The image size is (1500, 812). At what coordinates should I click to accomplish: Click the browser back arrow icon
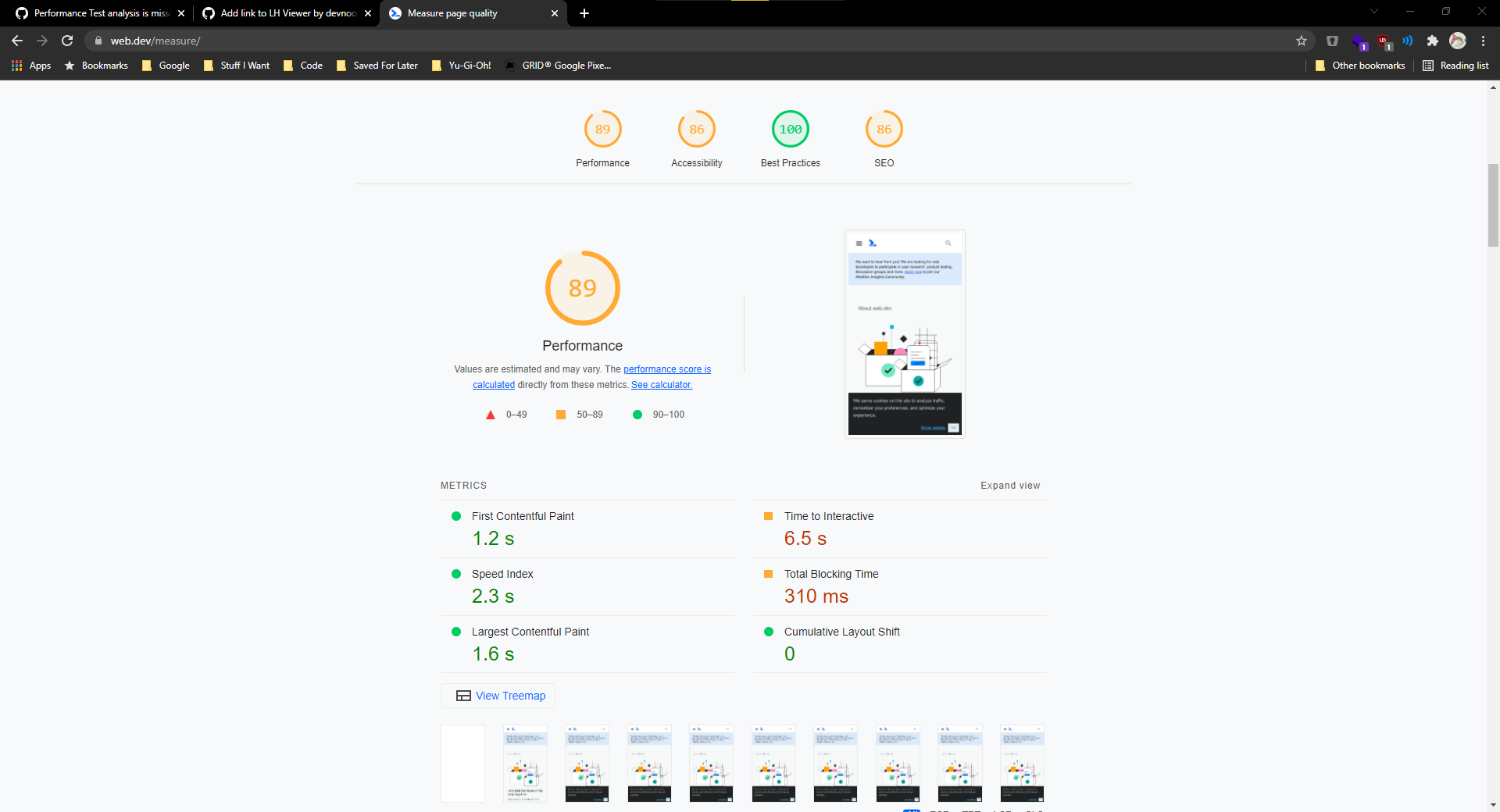point(16,41)
